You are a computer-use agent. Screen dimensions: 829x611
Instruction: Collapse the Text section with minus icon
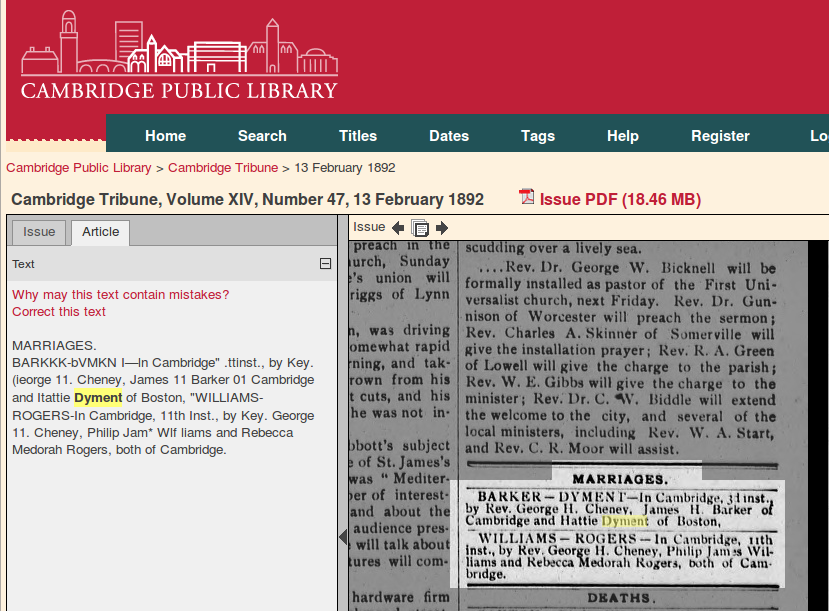pos(324,264)
